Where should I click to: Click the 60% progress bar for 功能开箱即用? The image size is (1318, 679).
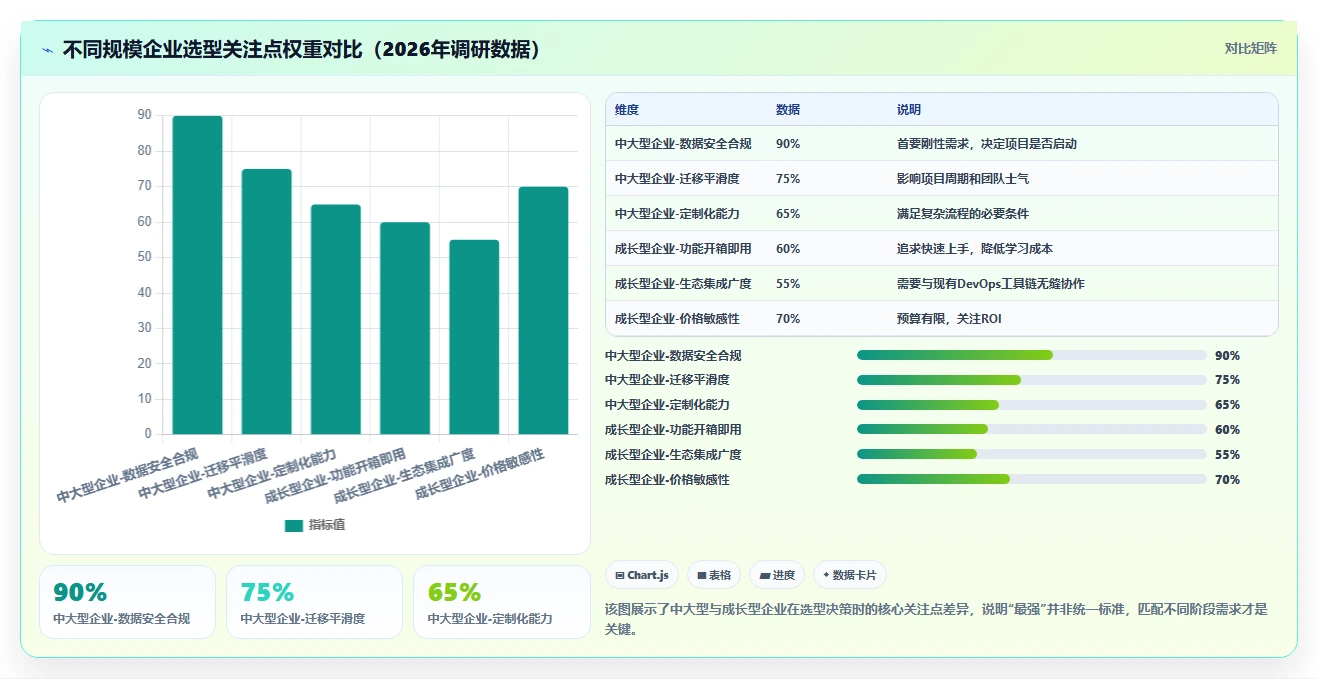(x=1032, y=430)
